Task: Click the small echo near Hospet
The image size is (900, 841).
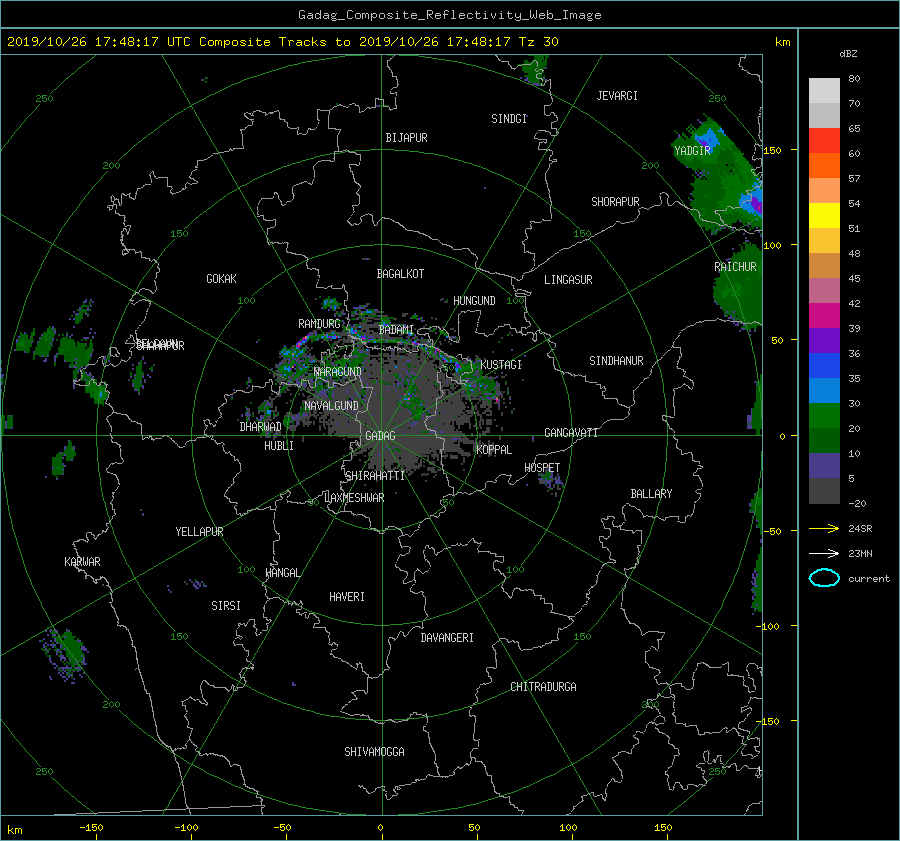Action: [553, 482]
